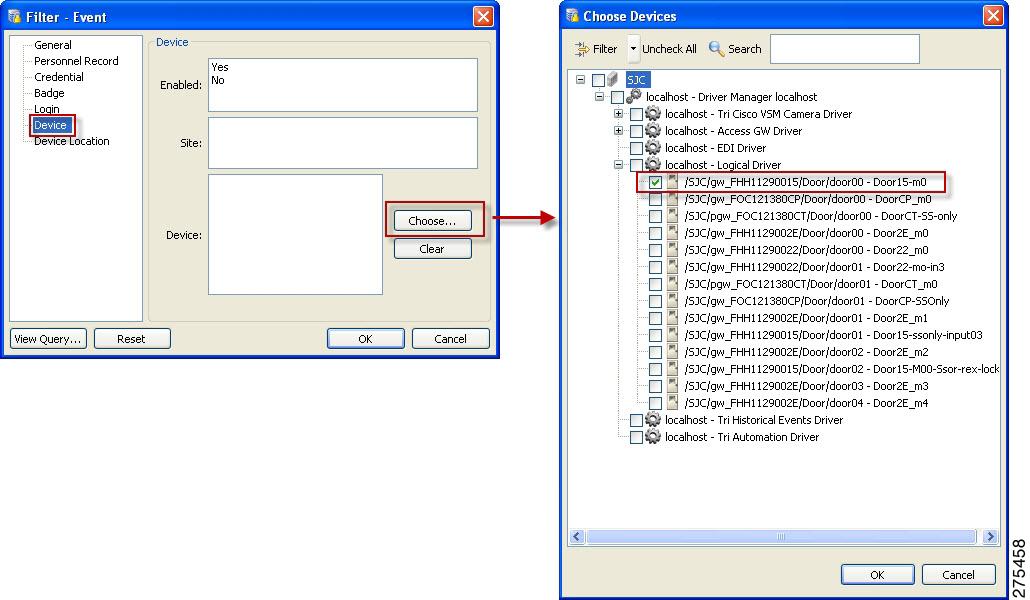Click door icon beside Door2E_m1
This screenshot has height=600, width=1030.
click(672, 319)
